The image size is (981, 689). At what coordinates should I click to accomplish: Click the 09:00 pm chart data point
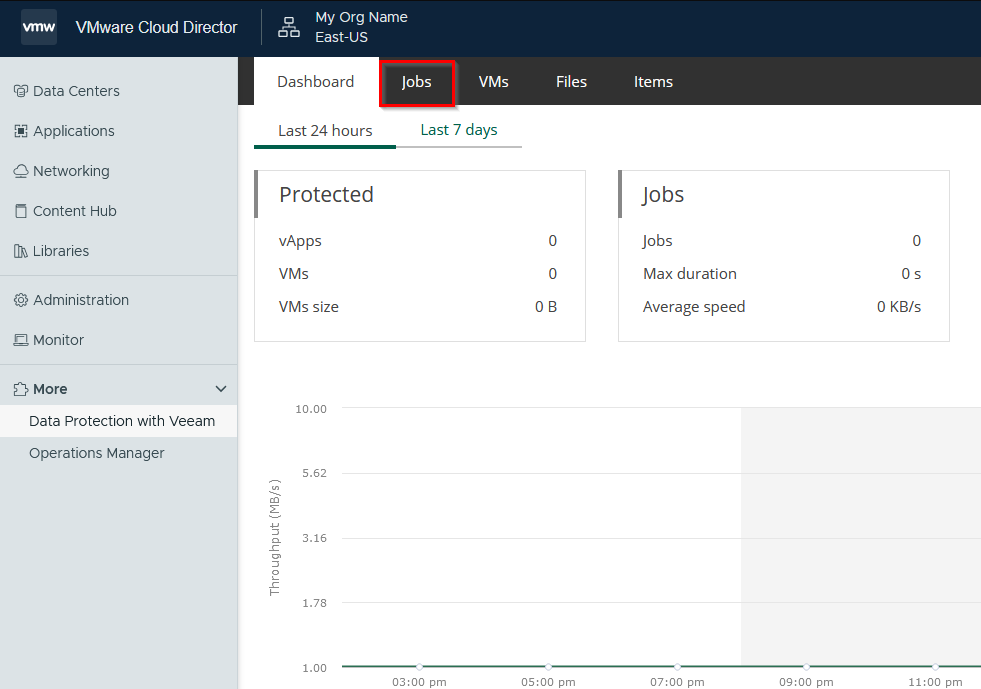(x=806, y=666)
